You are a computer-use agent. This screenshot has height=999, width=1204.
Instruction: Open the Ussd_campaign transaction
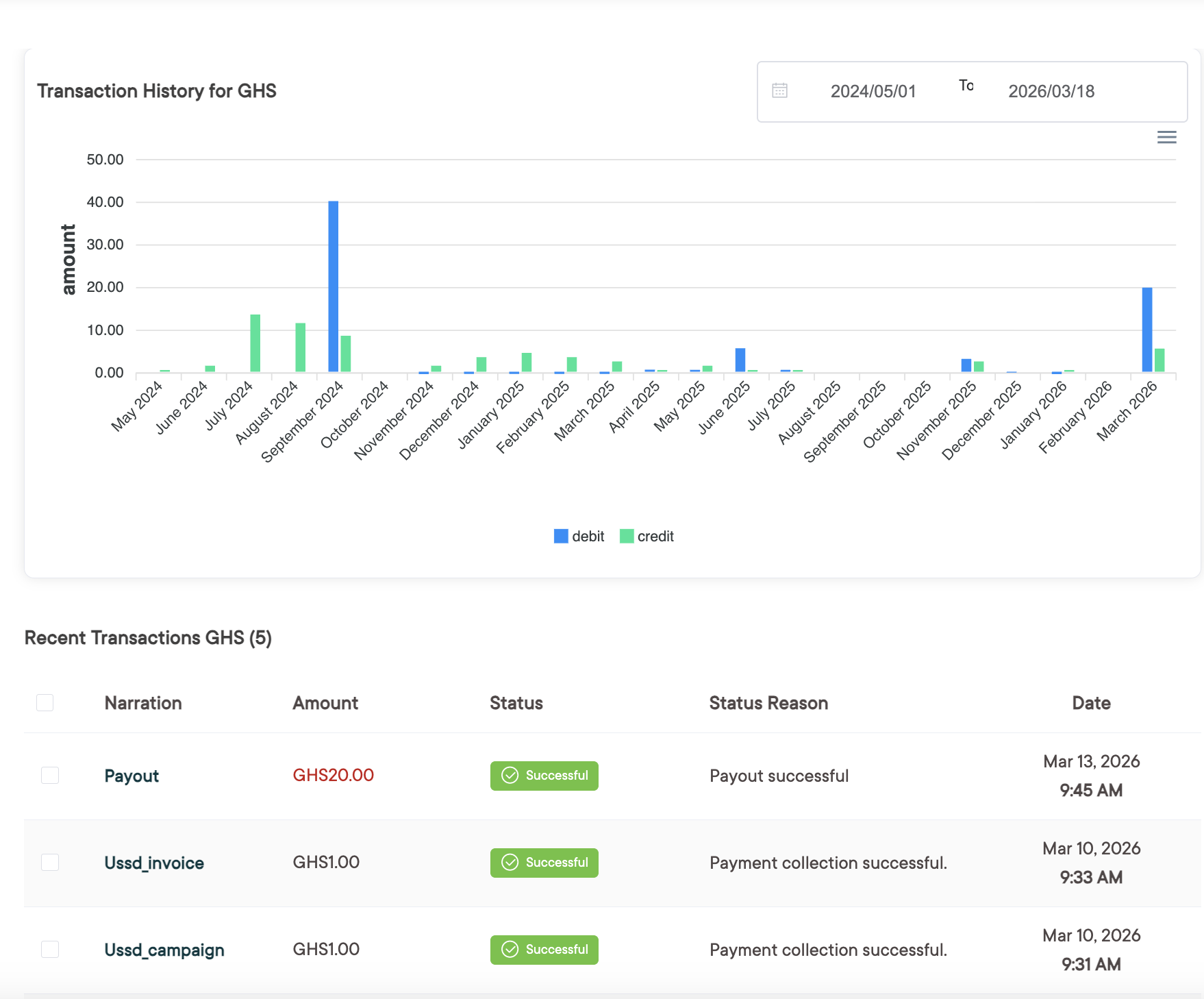pyautogui.click(x=164, y=950)
